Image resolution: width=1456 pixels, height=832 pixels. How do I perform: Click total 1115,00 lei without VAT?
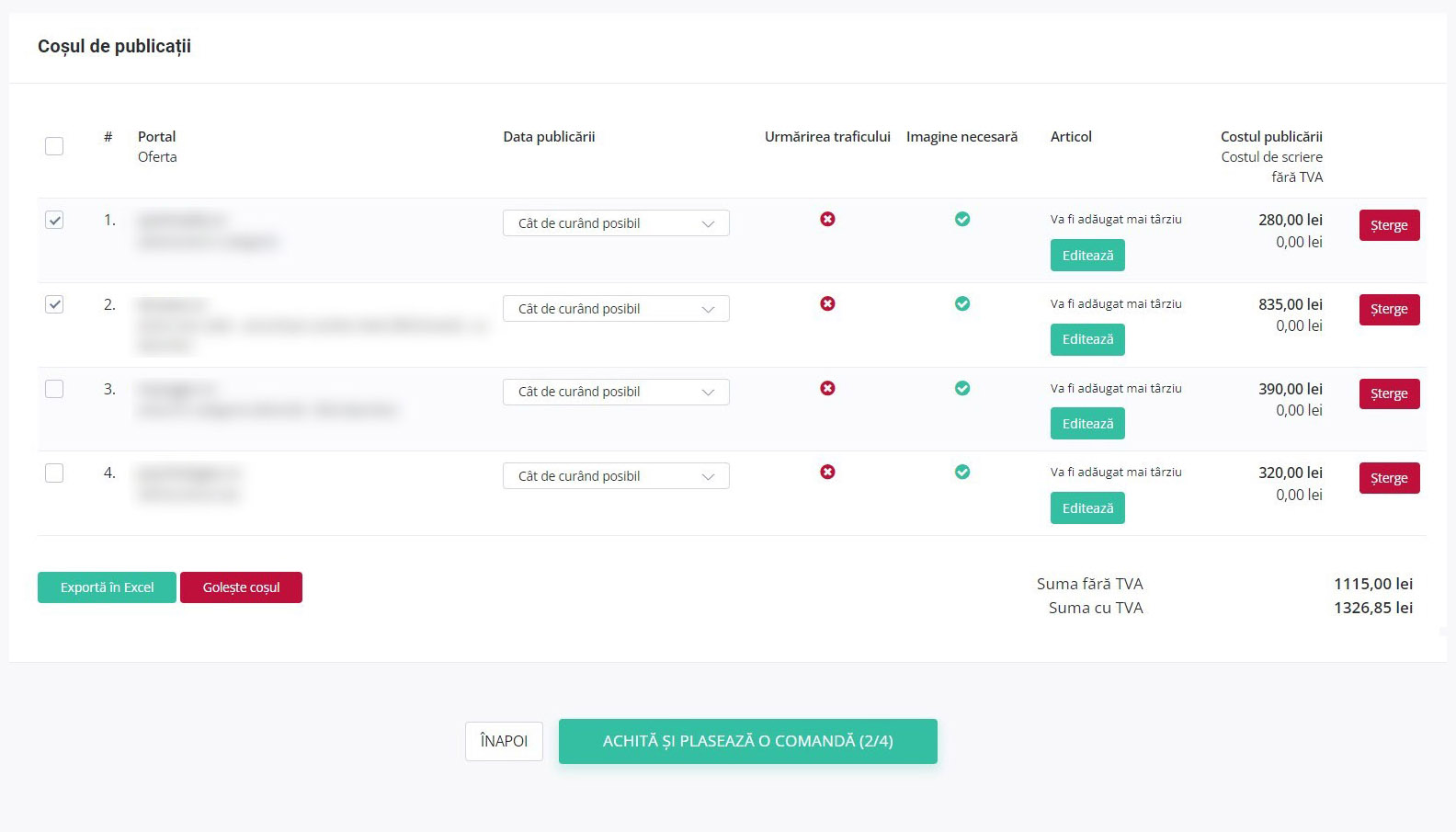coord(1373,584)
